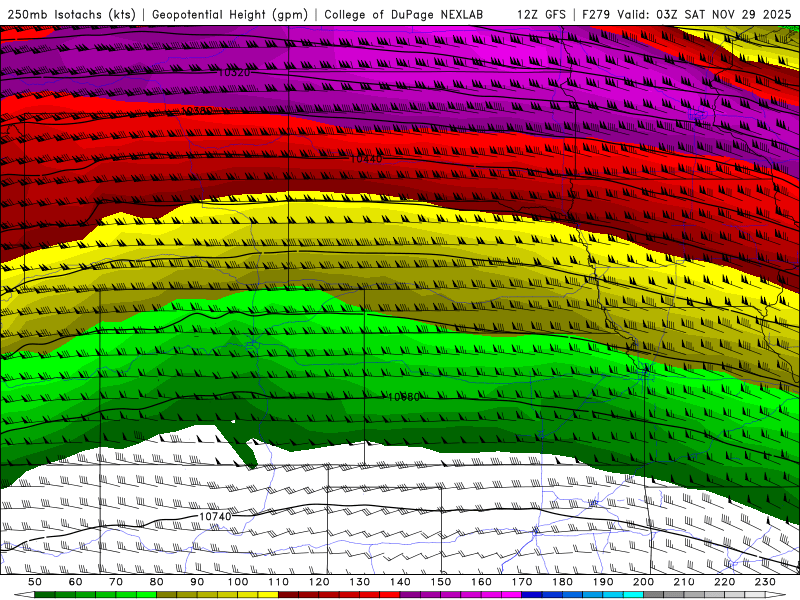Image resolution: width=800 pixels, height=600 pixels.
Task: Click the 230 value on the color scale
Action: pos(765,582)
